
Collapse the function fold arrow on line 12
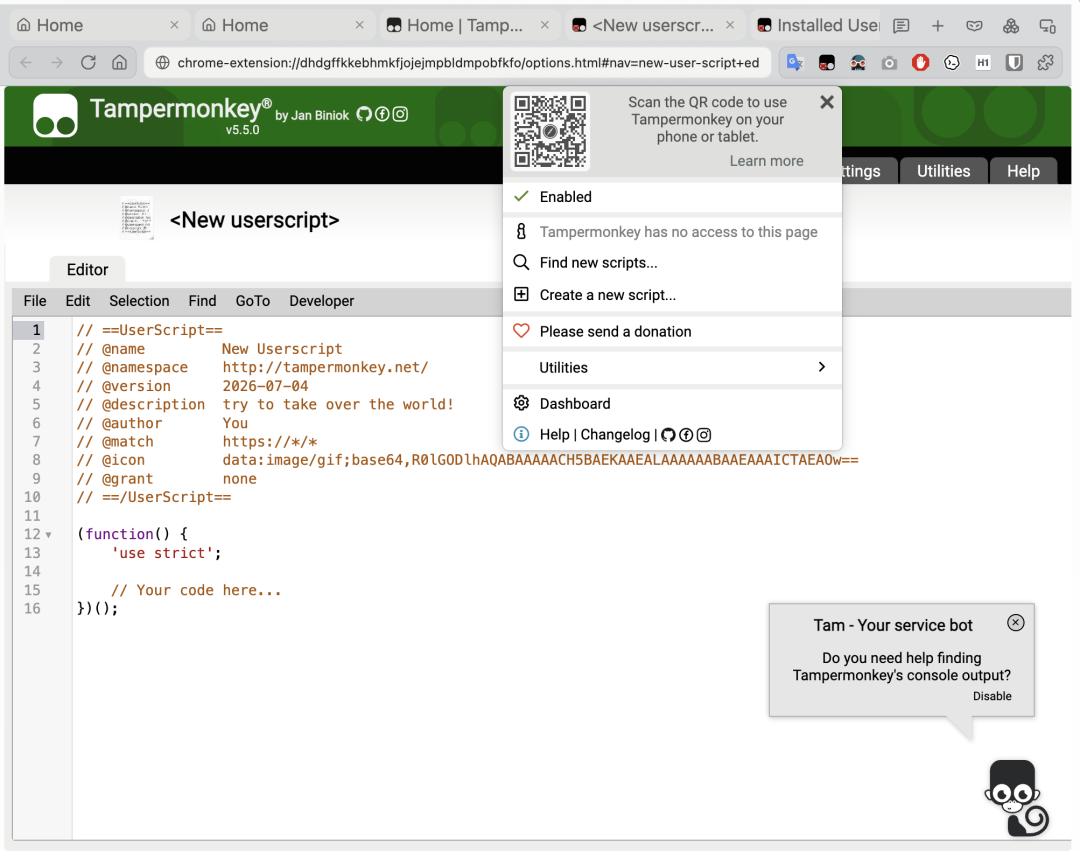tap(48, 535)
